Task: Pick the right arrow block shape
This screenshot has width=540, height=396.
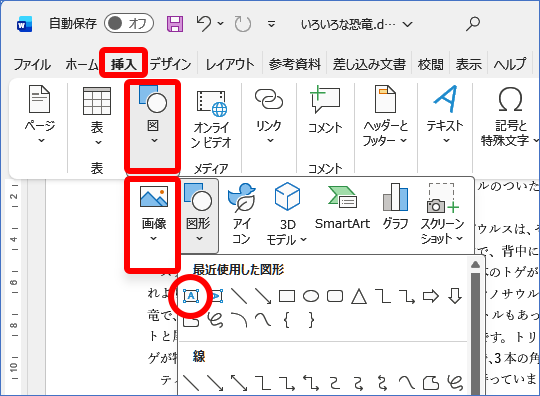Action: (x=431, y=296)
